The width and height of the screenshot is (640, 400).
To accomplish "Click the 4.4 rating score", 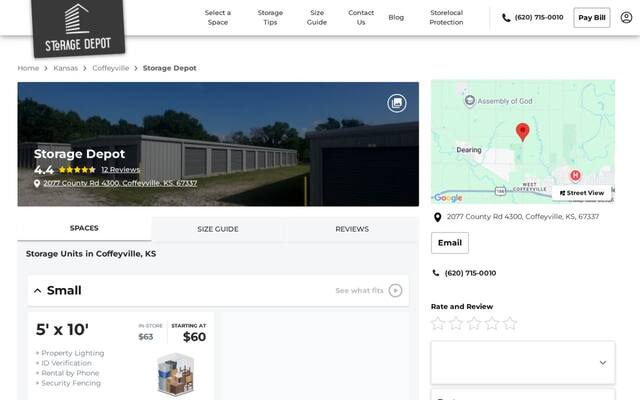I will [x=44, y=170].
